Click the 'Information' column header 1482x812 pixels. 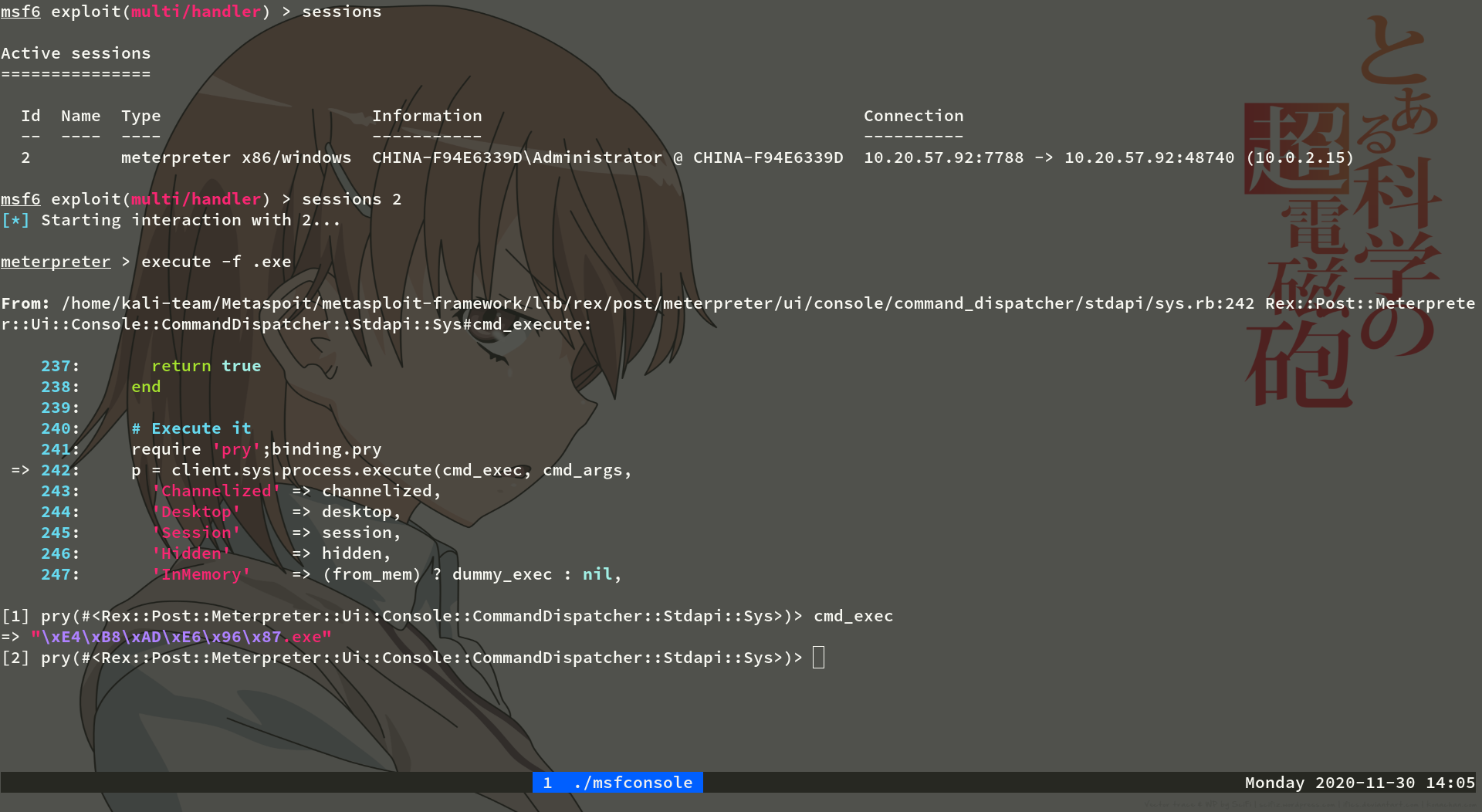(x=427, y=116)
